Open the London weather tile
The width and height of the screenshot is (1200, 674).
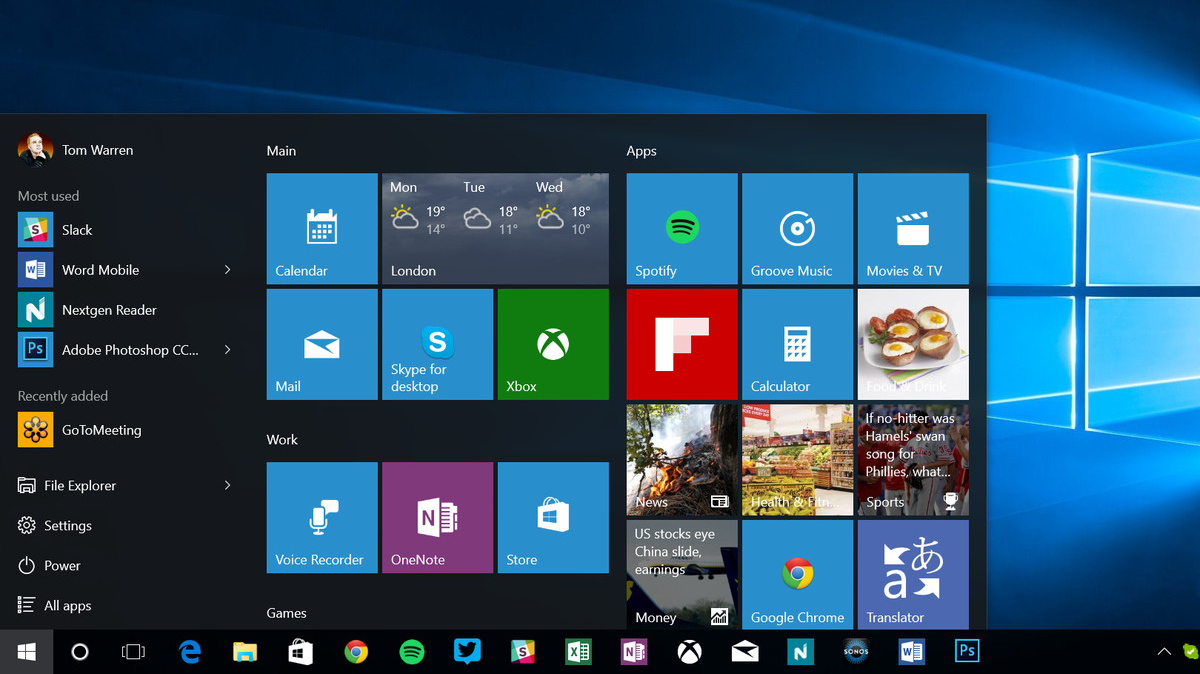[495, 229]
